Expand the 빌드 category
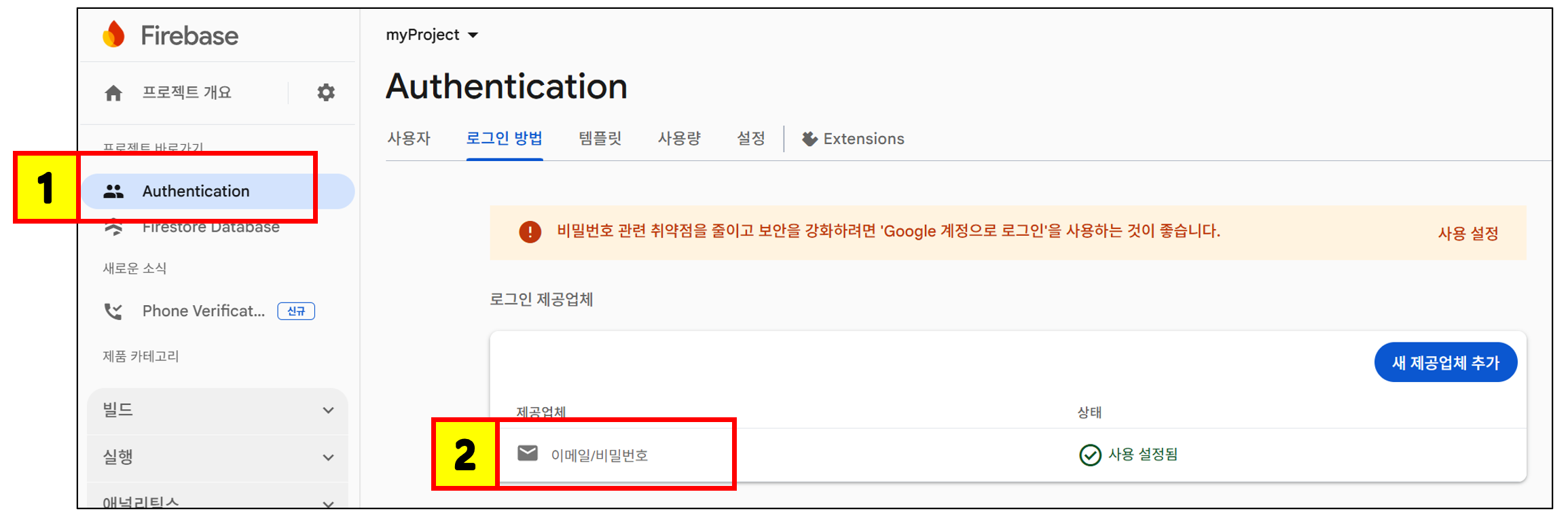This screenshot has height=524, width=1568. pyautogui.click(x=217, y=410)
